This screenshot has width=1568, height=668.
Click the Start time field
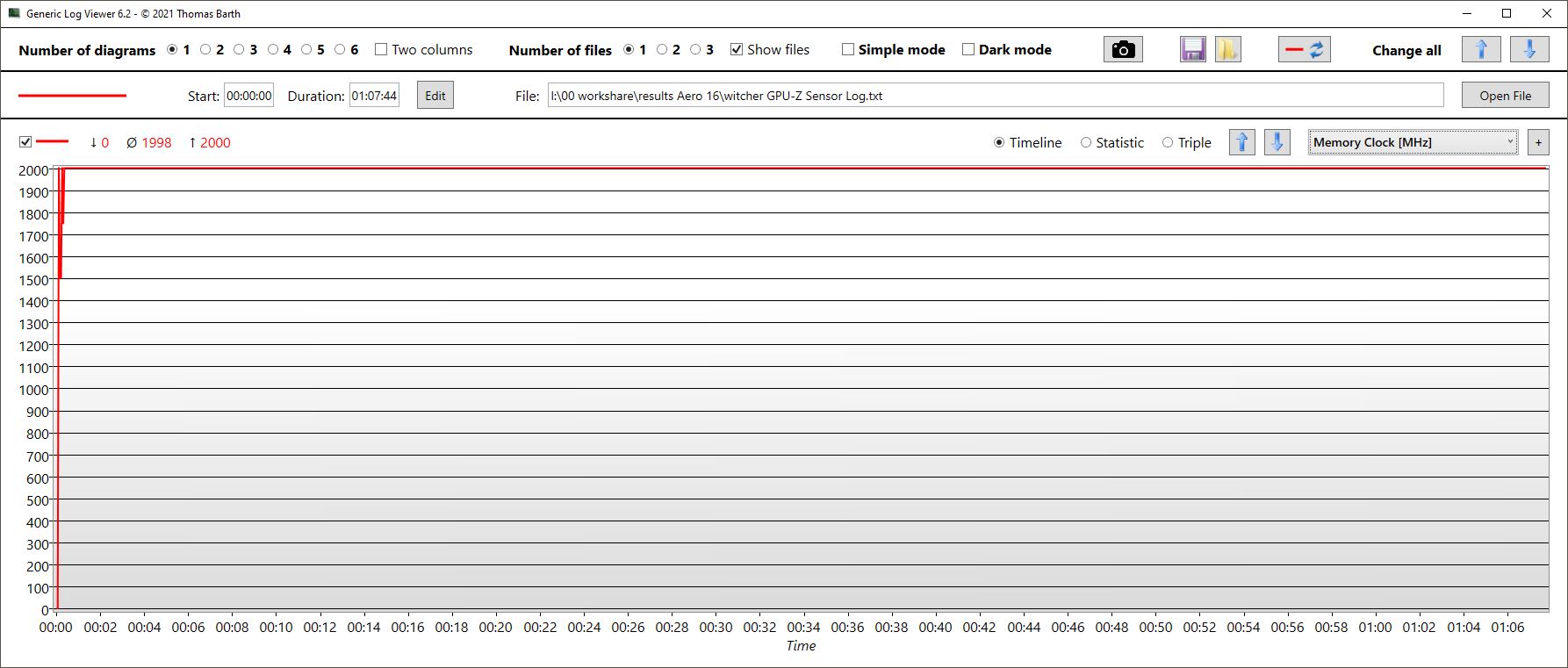tap(249, 96)
